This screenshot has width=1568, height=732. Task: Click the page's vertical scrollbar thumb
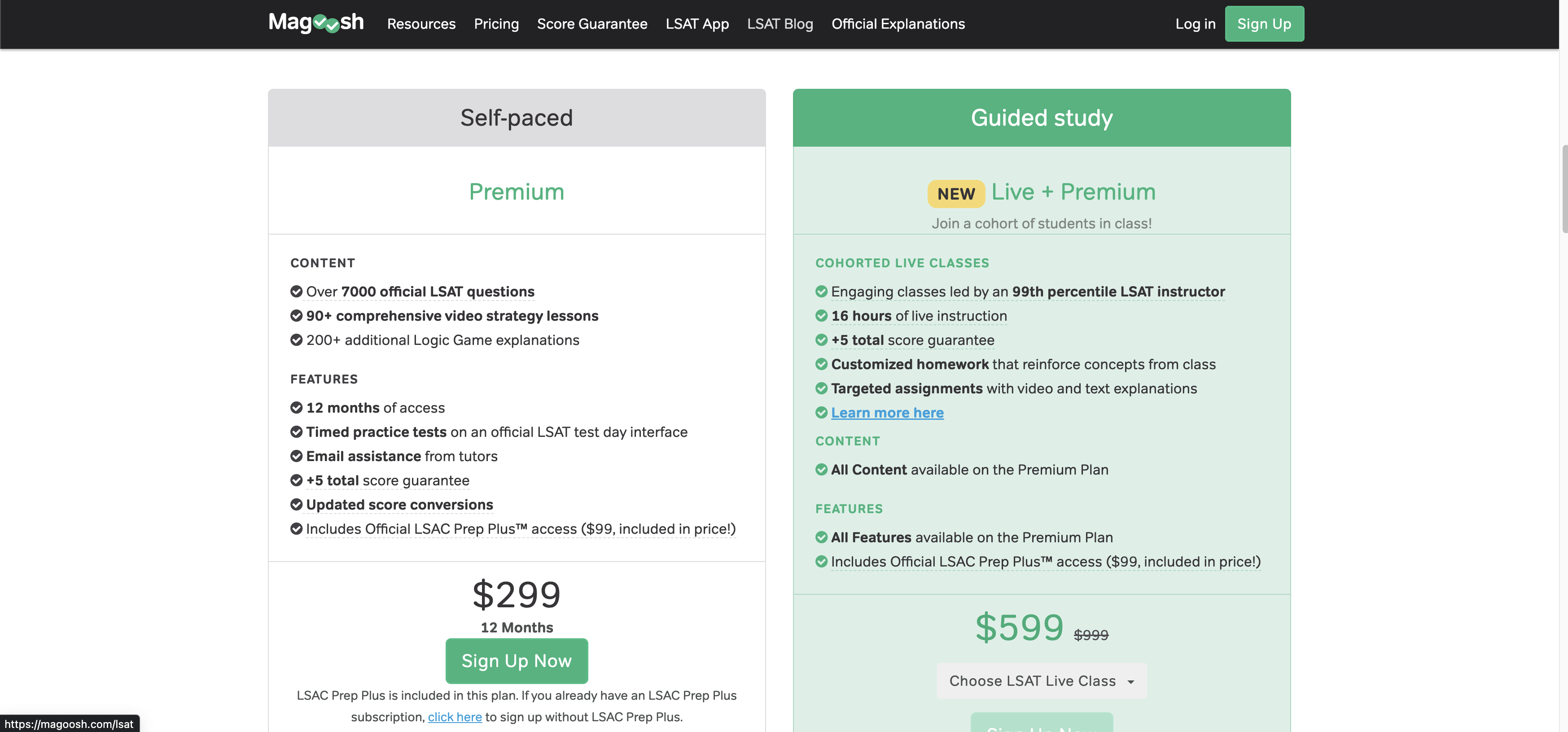(x=1564, y=189)
